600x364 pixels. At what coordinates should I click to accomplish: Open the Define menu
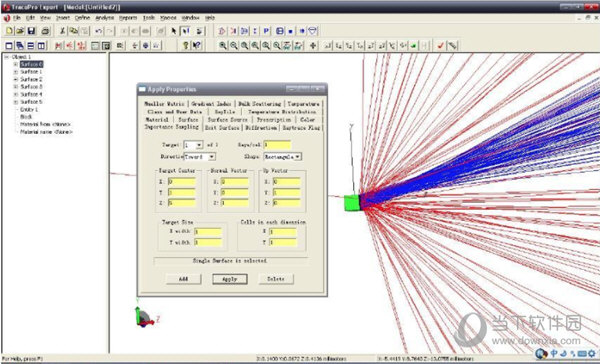[82, 18]
